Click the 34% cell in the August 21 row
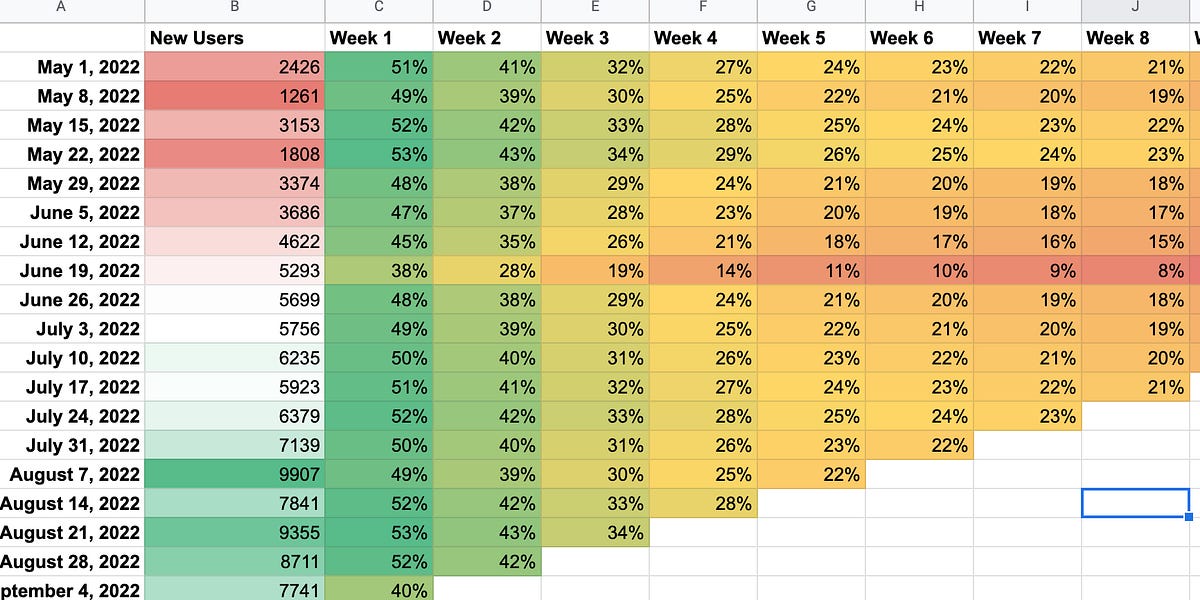 [594, 532]
